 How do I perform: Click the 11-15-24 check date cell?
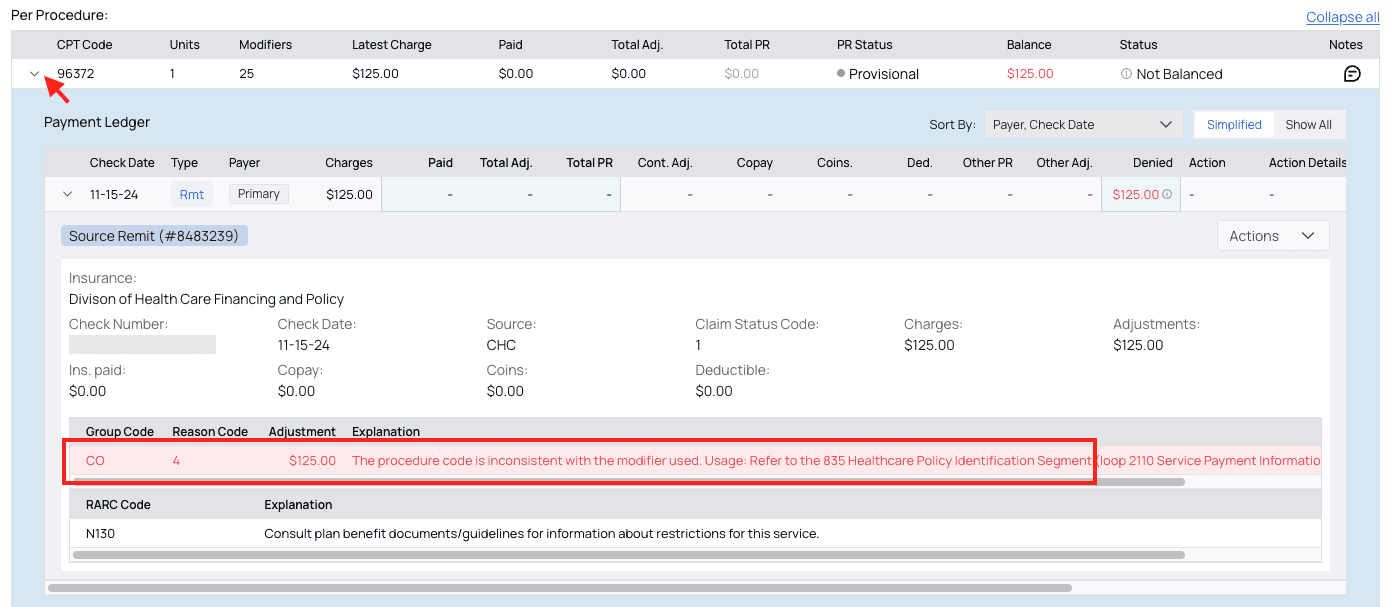coord(116,195)
